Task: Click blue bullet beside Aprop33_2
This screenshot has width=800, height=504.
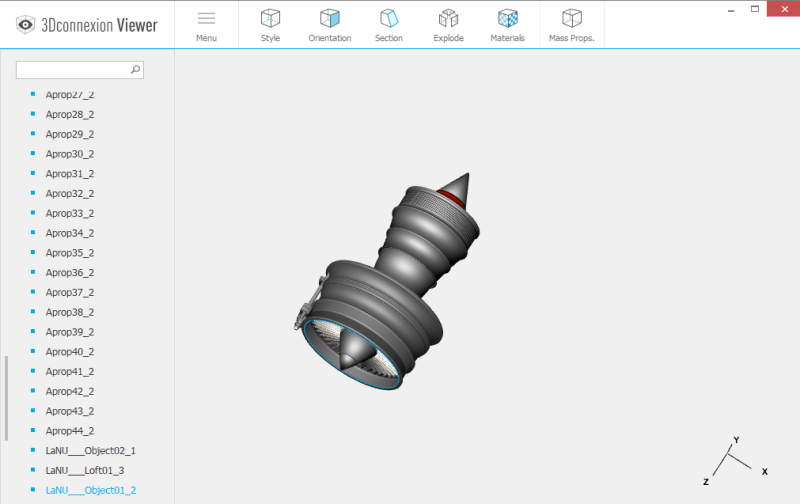Action: pos(33,212)
